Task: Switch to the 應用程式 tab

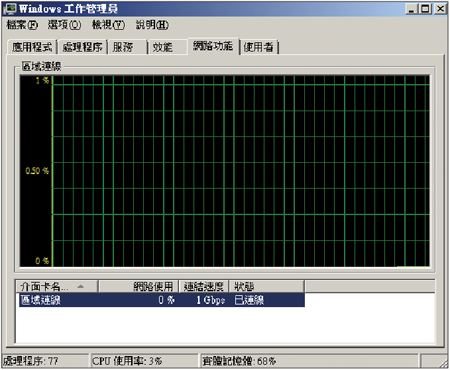Action: tap(32, 47)
